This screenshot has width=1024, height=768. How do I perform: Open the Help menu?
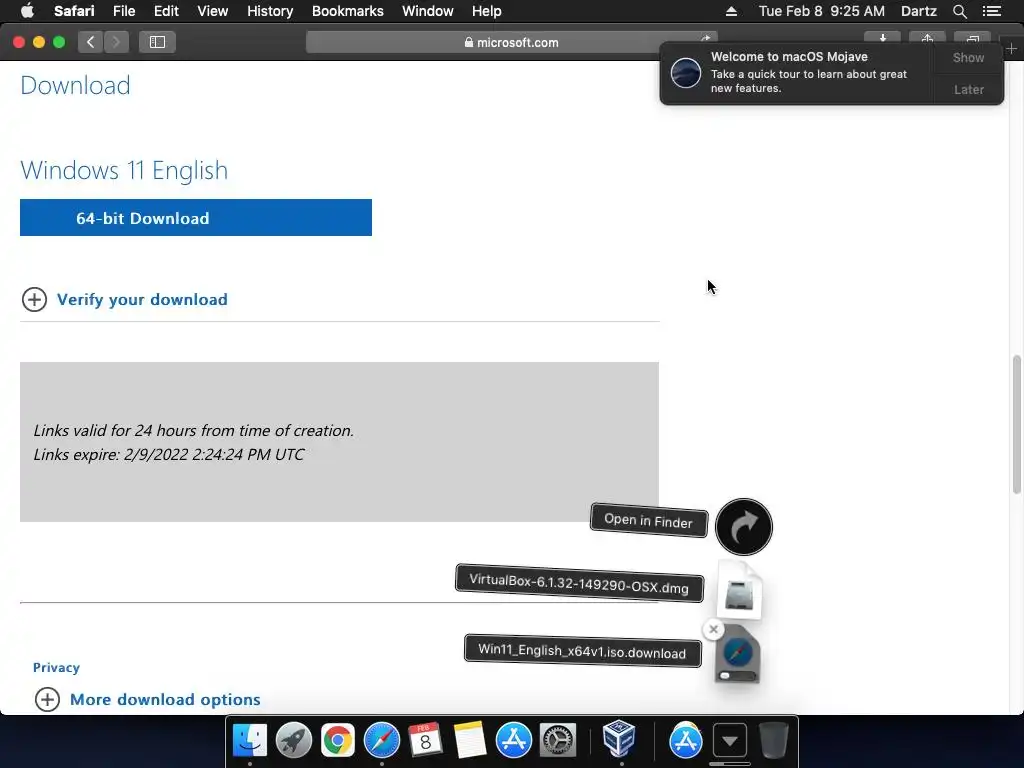(x=487, y=11)
